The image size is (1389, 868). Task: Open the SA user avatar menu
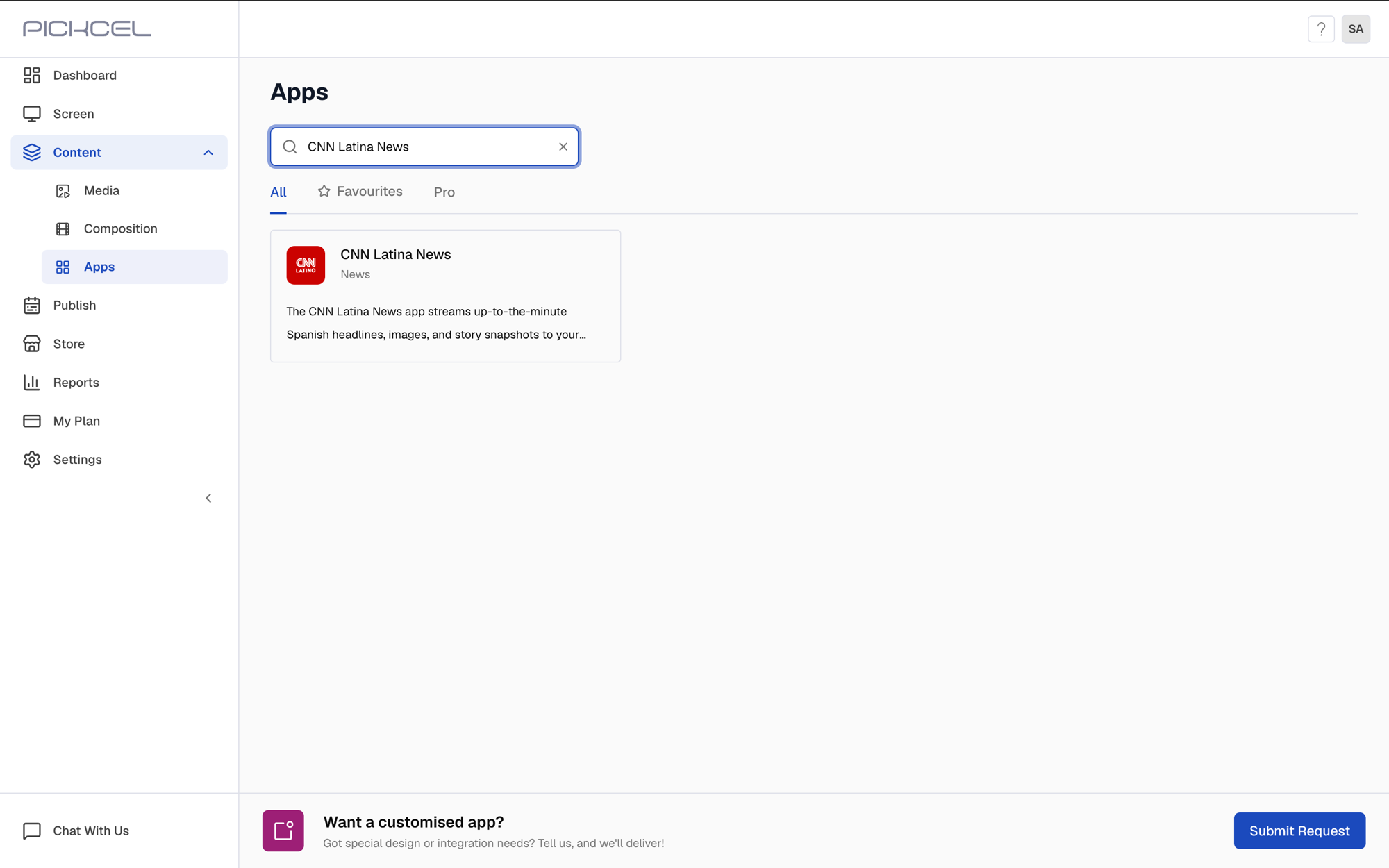pos(1356,29)
